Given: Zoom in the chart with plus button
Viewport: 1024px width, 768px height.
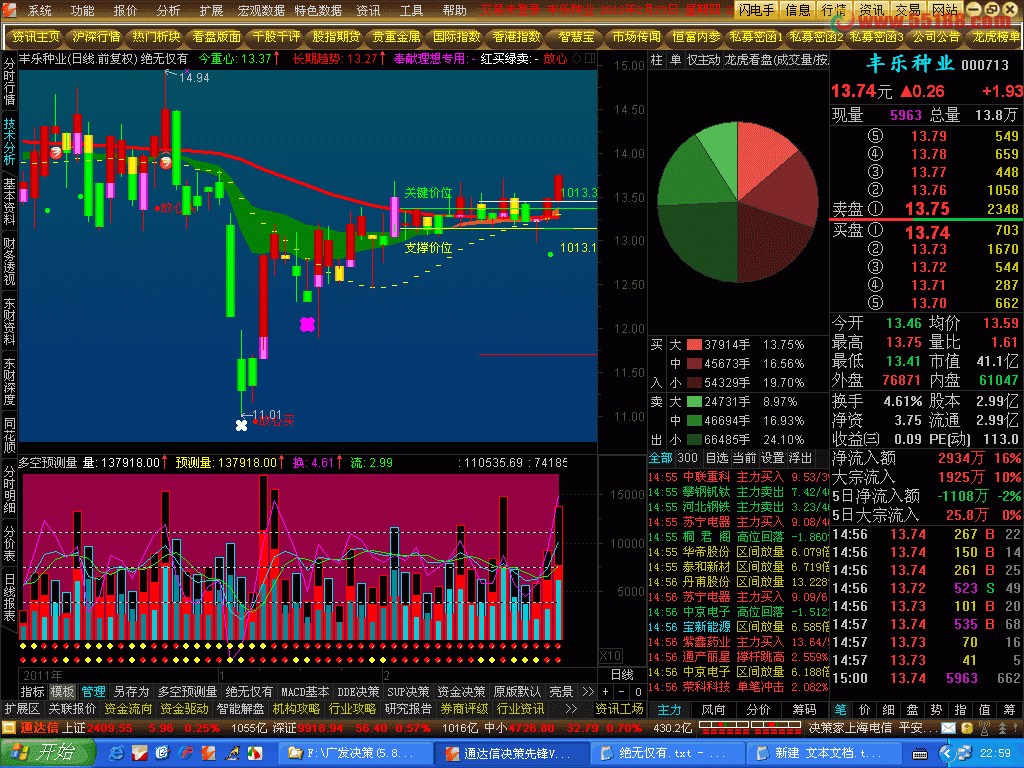Looking at the screenshot, I should click(605, 692).
